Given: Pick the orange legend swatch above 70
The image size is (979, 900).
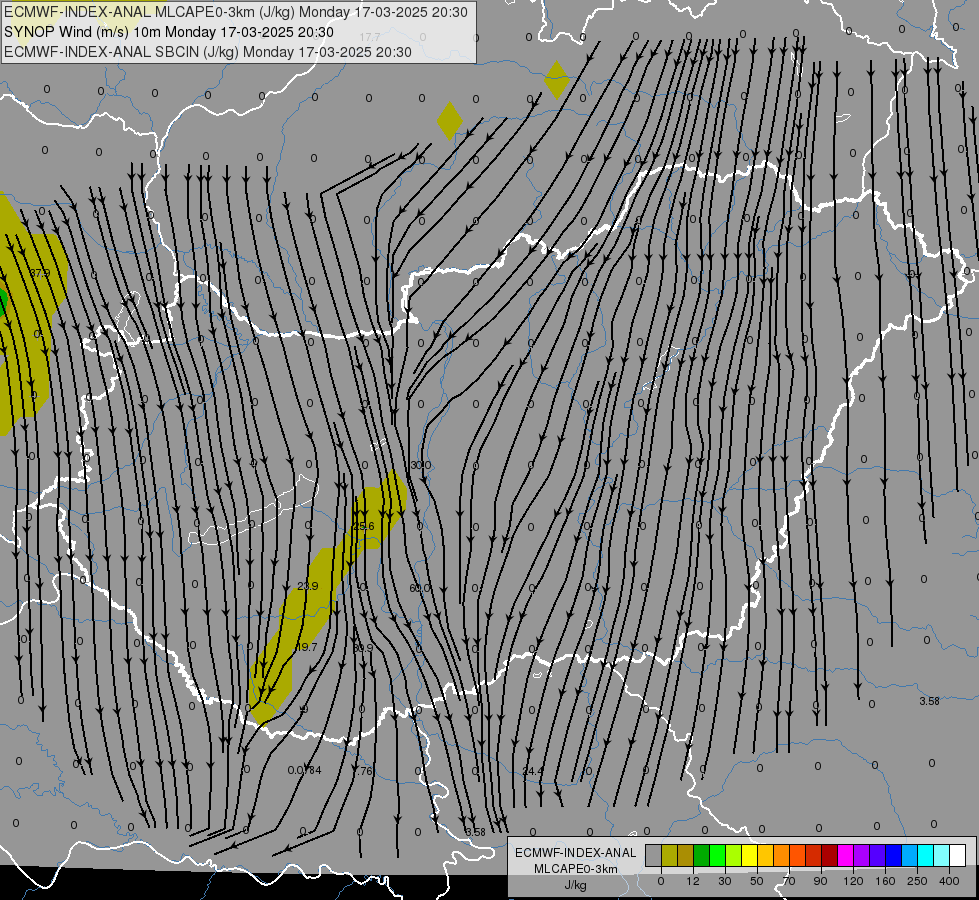Looking at the screenshot, I should pos(782,855).
